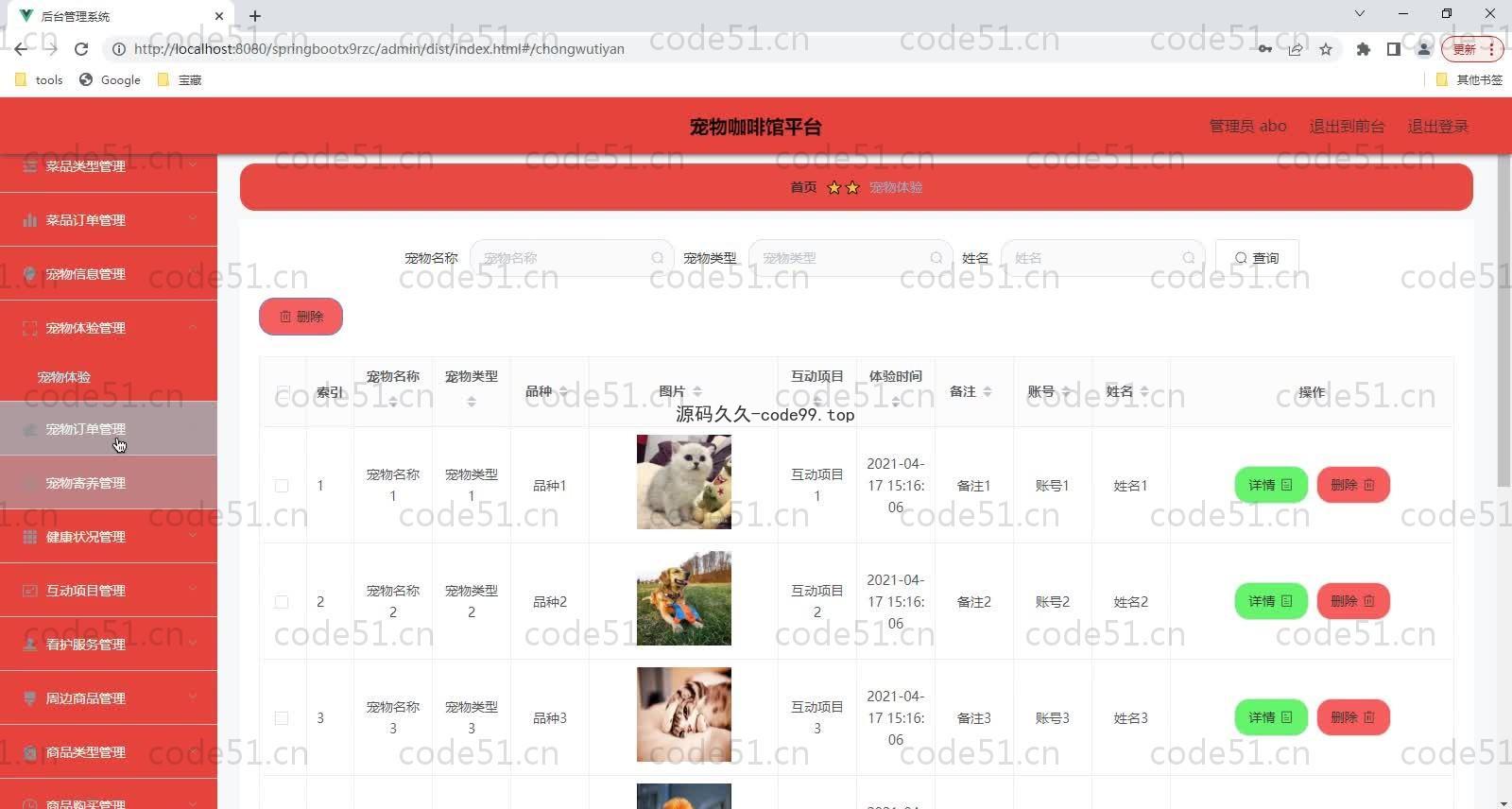
Task: Click the dog thumbnail in row 2
Action: pos(684,598)
